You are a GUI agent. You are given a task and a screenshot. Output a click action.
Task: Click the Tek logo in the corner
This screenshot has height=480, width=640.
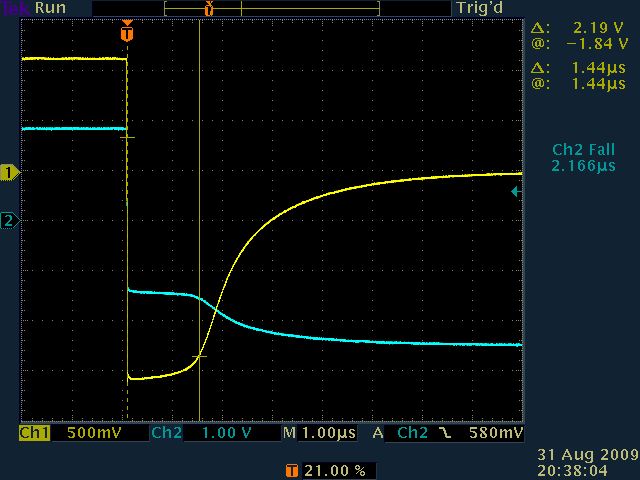16,8
